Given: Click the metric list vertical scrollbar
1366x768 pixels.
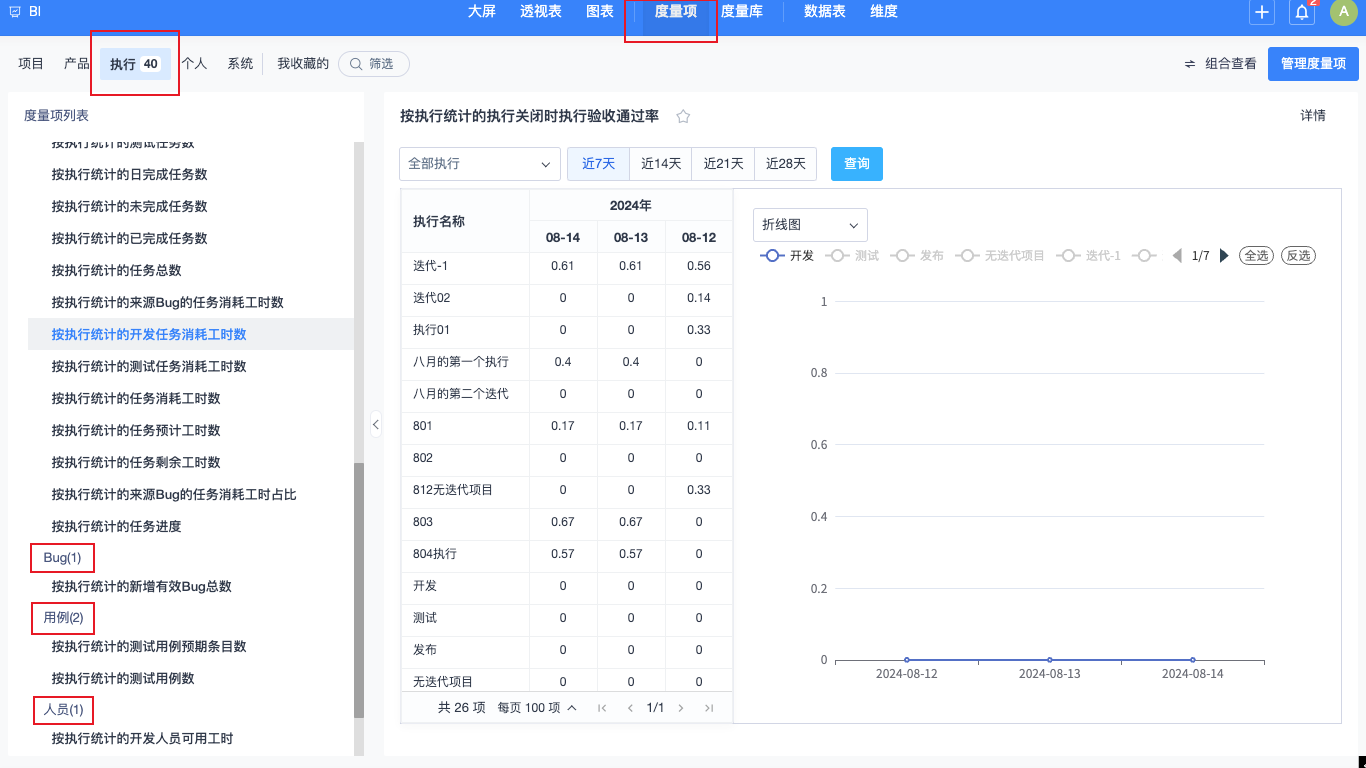Looking at the screenshot, I should point(359,592).
